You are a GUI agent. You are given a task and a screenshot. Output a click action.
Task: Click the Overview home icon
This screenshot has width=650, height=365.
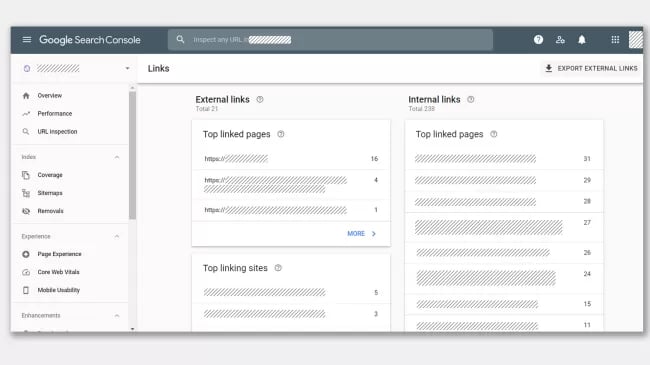click(x=26, y=96)
